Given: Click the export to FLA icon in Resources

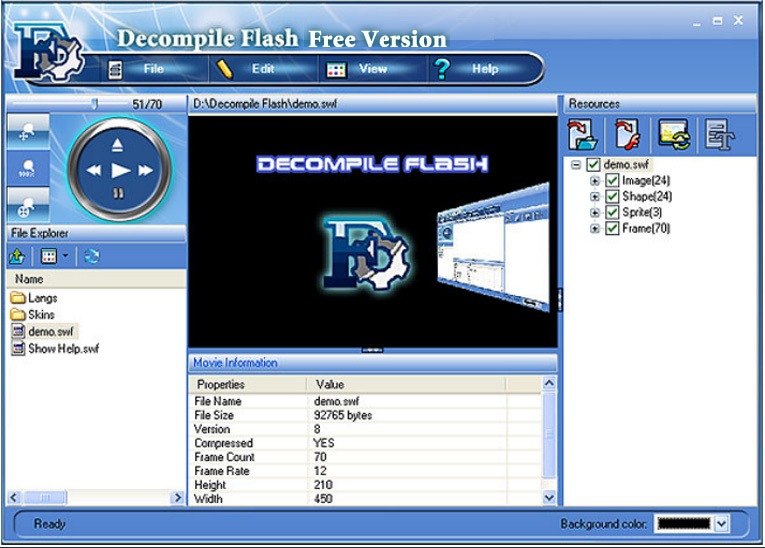Looking at the screenshot, I should (x=627, y=135).
